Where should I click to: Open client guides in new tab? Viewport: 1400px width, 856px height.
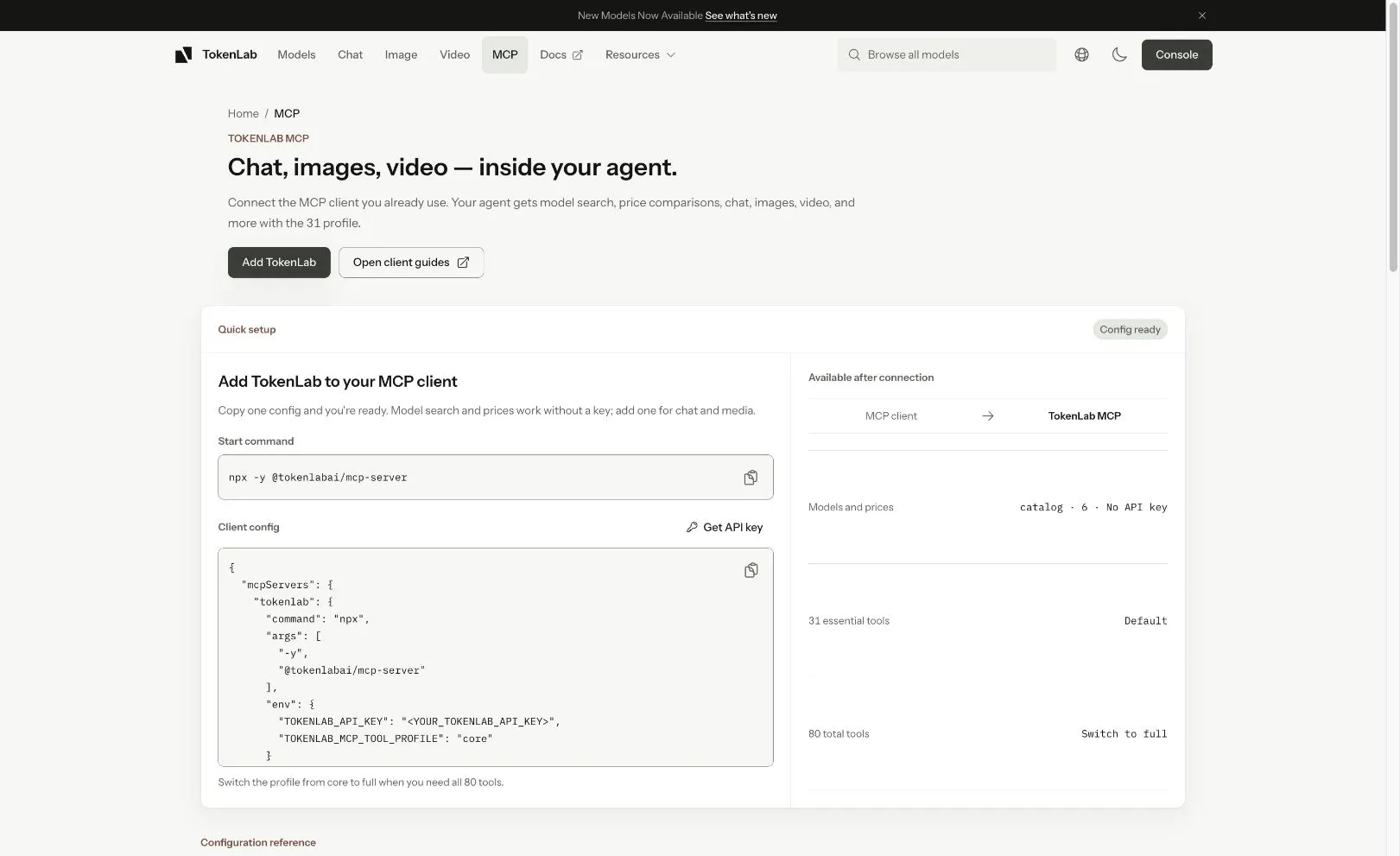click(x=411, y=263)
